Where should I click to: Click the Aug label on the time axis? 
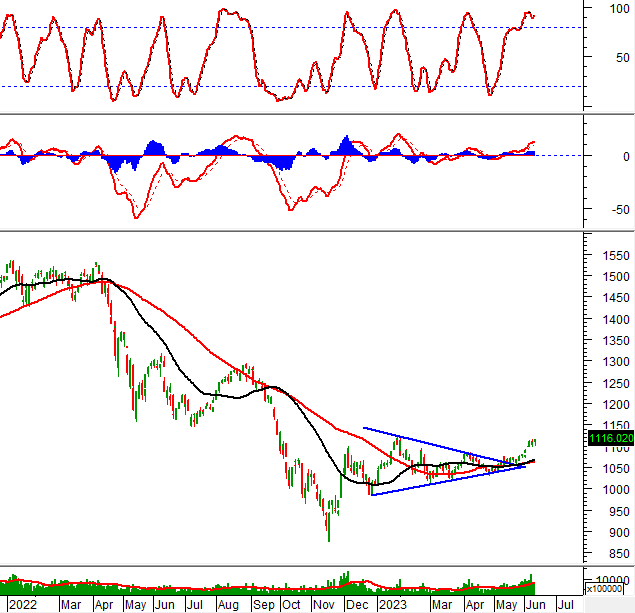tap(229, 604)
